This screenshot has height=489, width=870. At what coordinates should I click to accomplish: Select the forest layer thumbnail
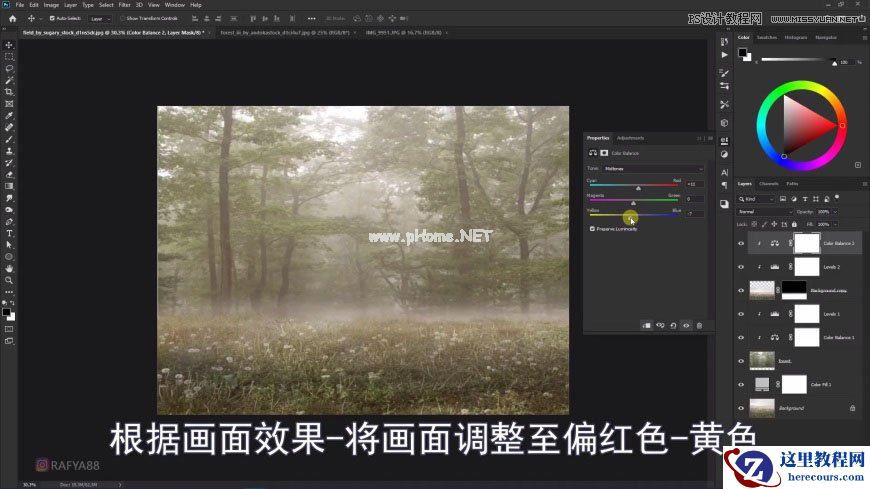coord(762,361)
